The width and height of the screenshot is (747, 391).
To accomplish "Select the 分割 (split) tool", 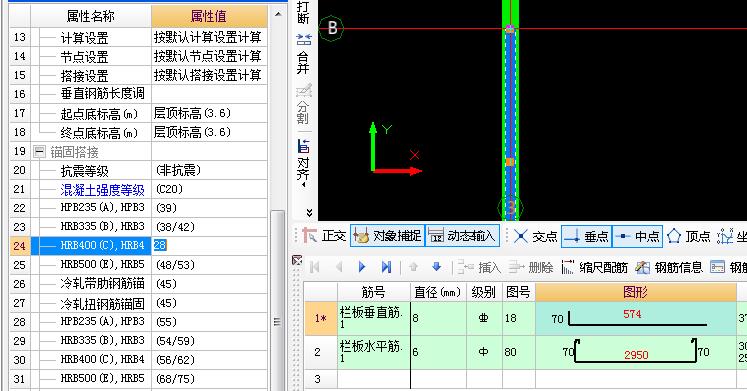I will click(x=303, y=105).
